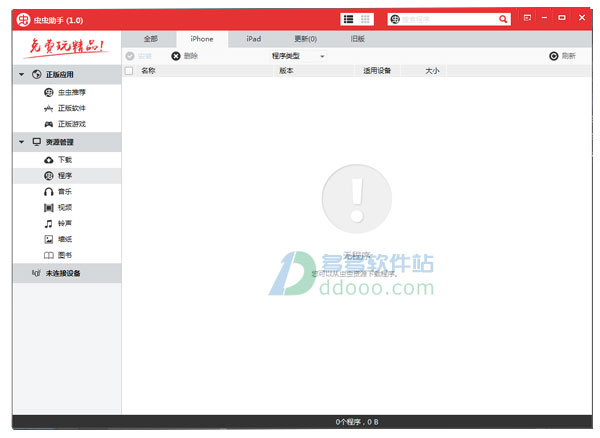
Task: Sort by 适用设备 column header
Action: point(377,70)
